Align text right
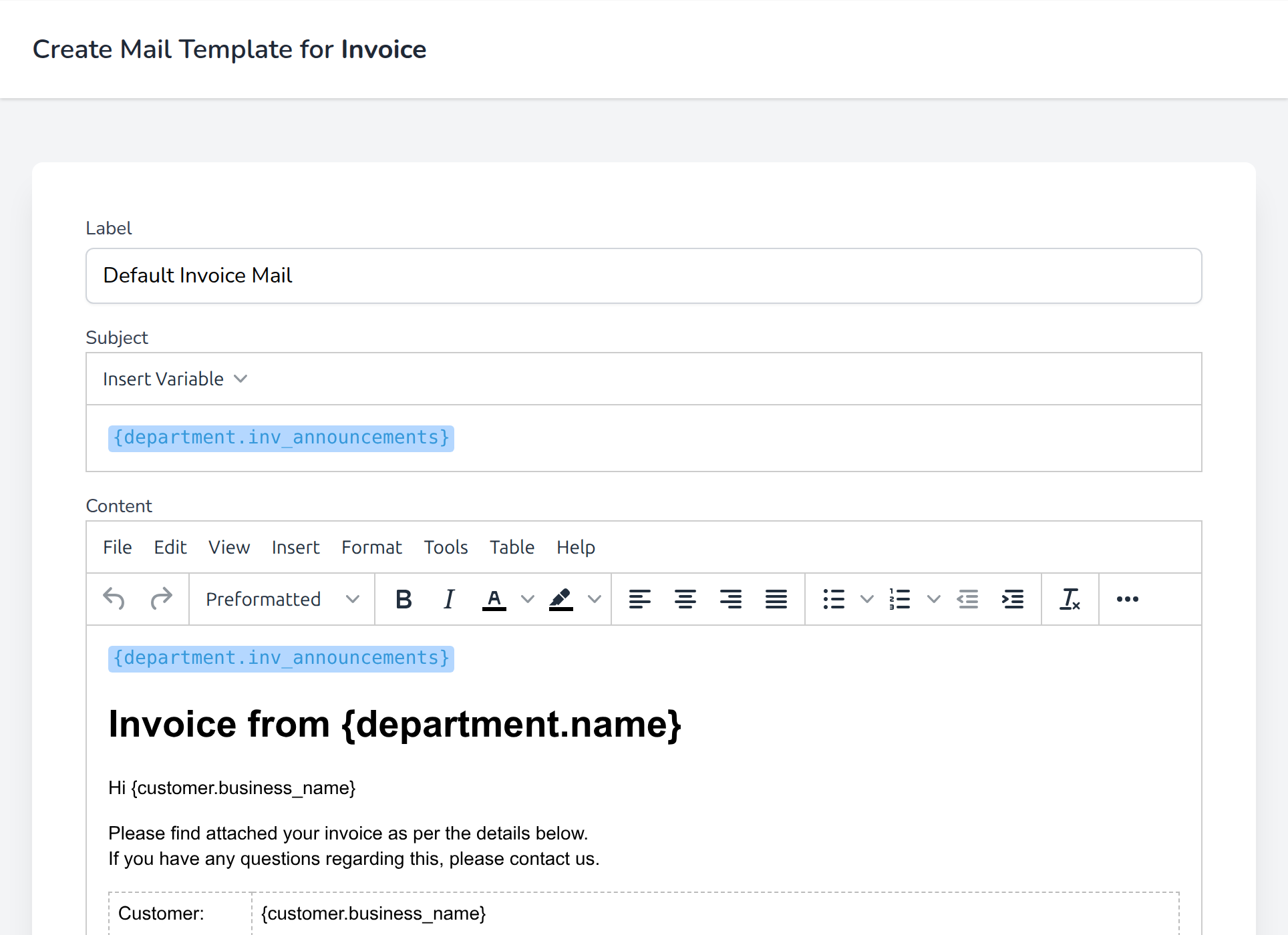 coord(731,599)
